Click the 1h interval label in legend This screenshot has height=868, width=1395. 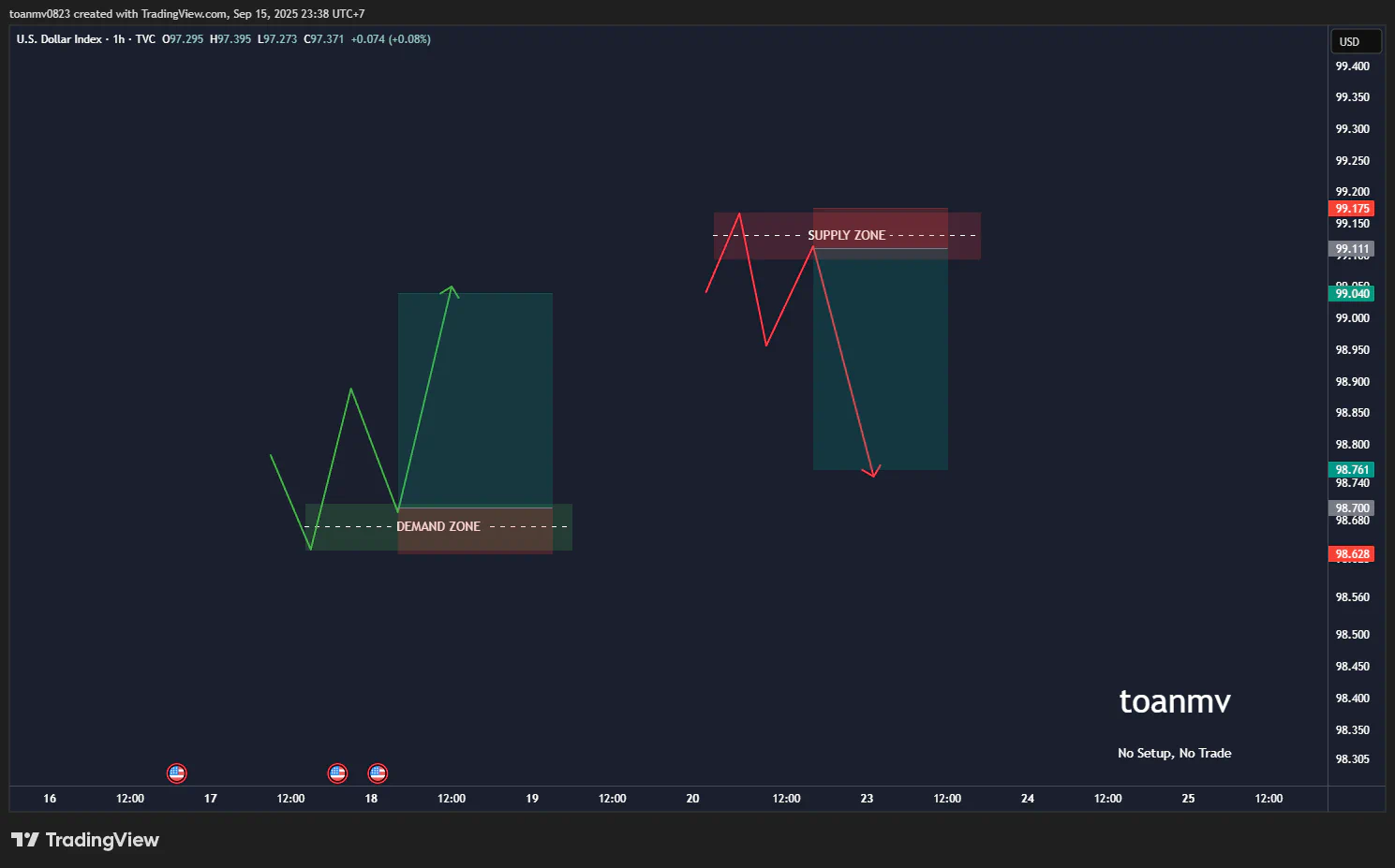point(118,39)
